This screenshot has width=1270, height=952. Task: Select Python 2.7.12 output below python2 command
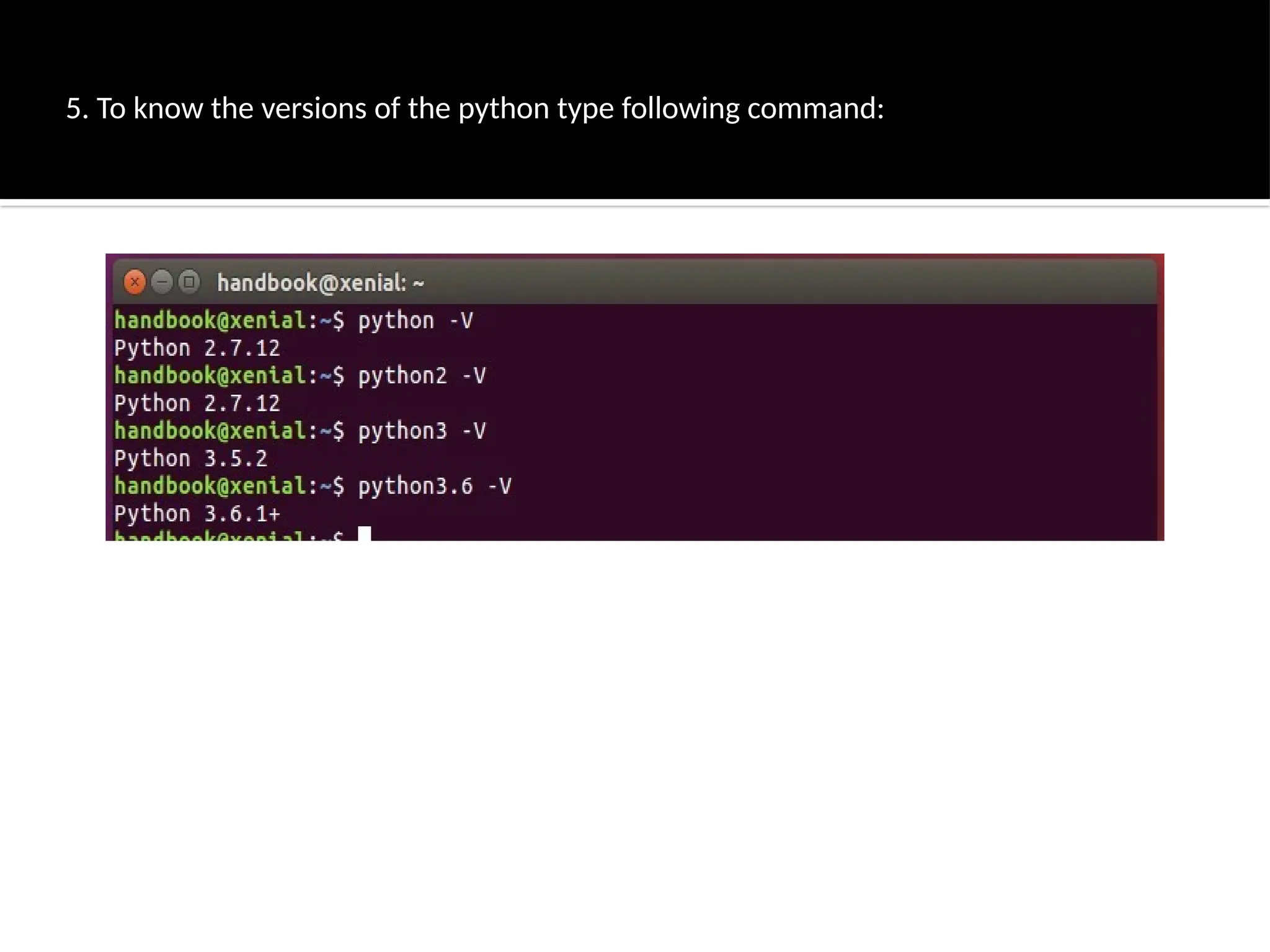click(x=197, y=404)
